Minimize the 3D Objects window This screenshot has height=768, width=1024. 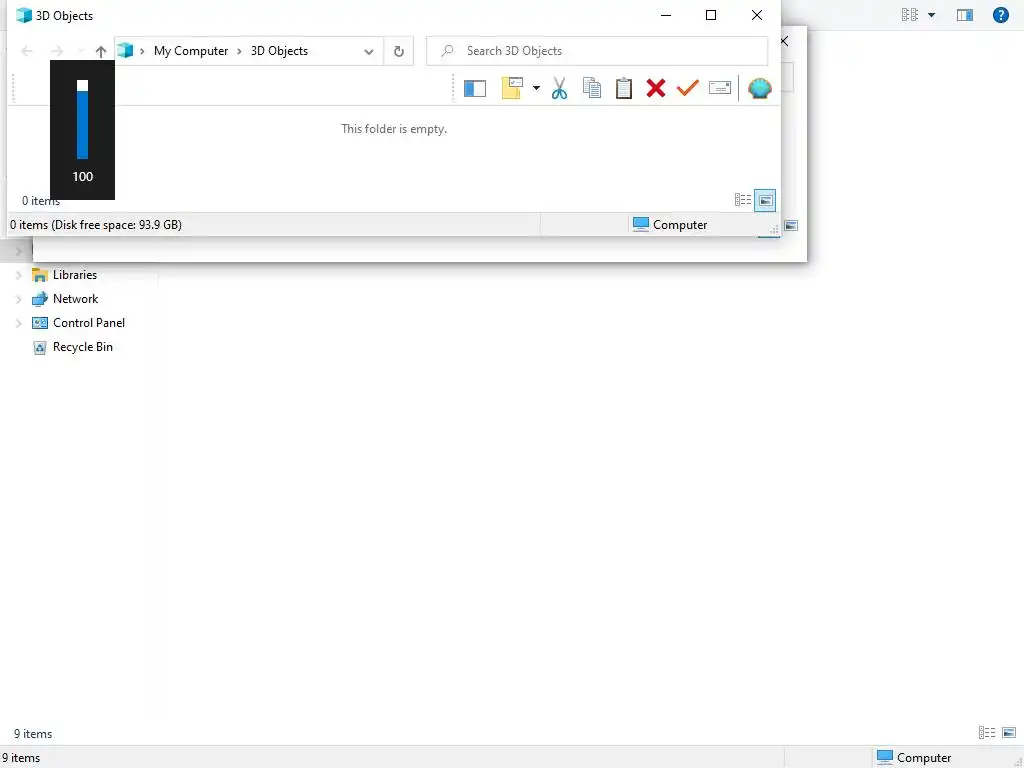pyautogui.click(x=666, y=15)
